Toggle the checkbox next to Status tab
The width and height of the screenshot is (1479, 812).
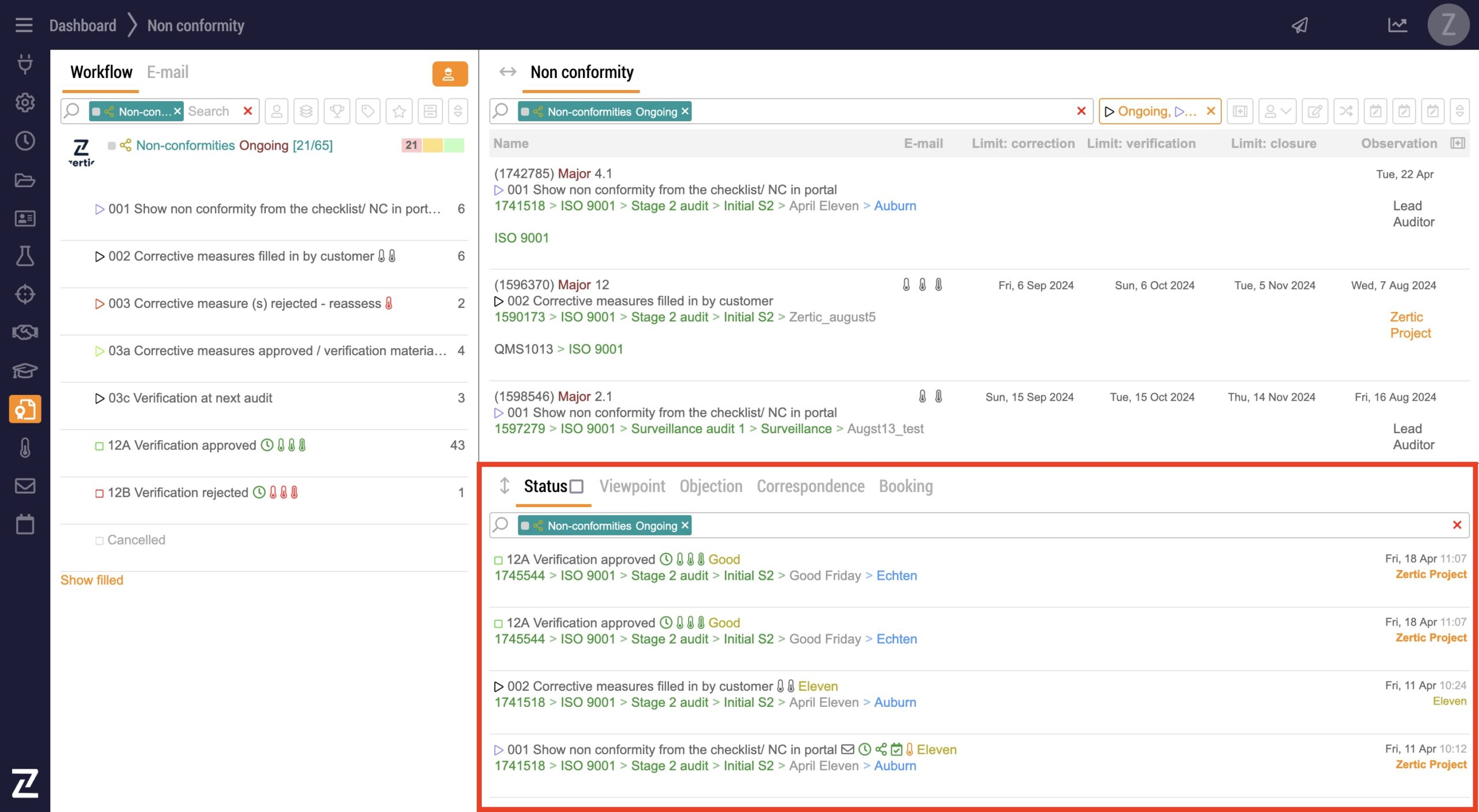(x=576, y=487)
